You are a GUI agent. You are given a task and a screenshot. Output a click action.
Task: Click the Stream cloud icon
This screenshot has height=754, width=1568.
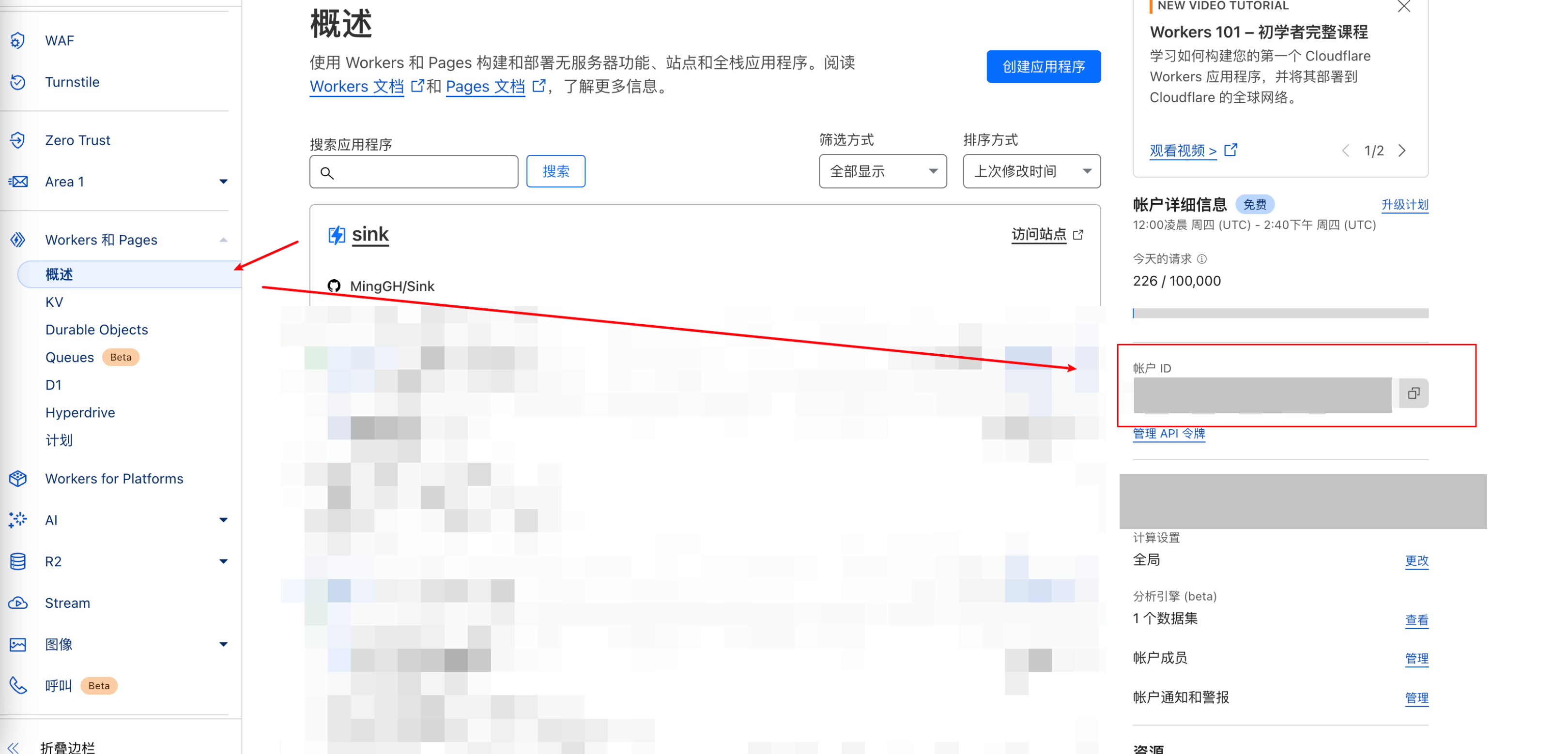pyautogui.click(x=17, y=603)
